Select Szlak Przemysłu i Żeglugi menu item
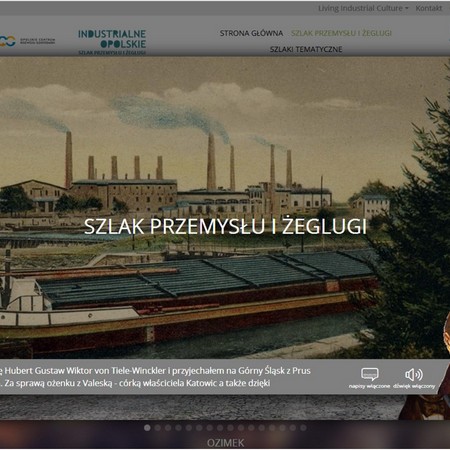The image size is (450, 450). coord(341,33)
